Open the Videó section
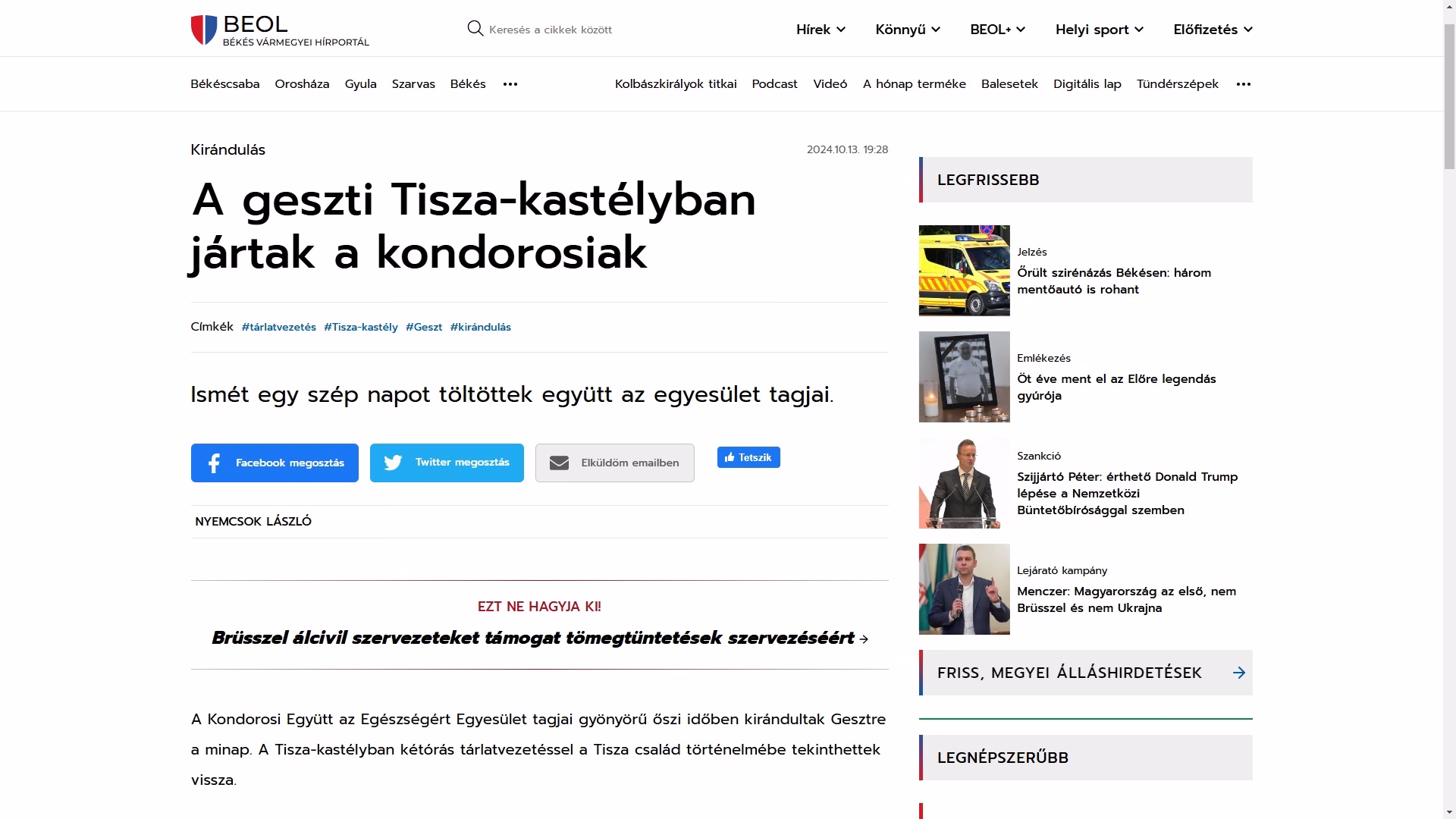The width and height of the screenshot is (1456, 819). 830,84
